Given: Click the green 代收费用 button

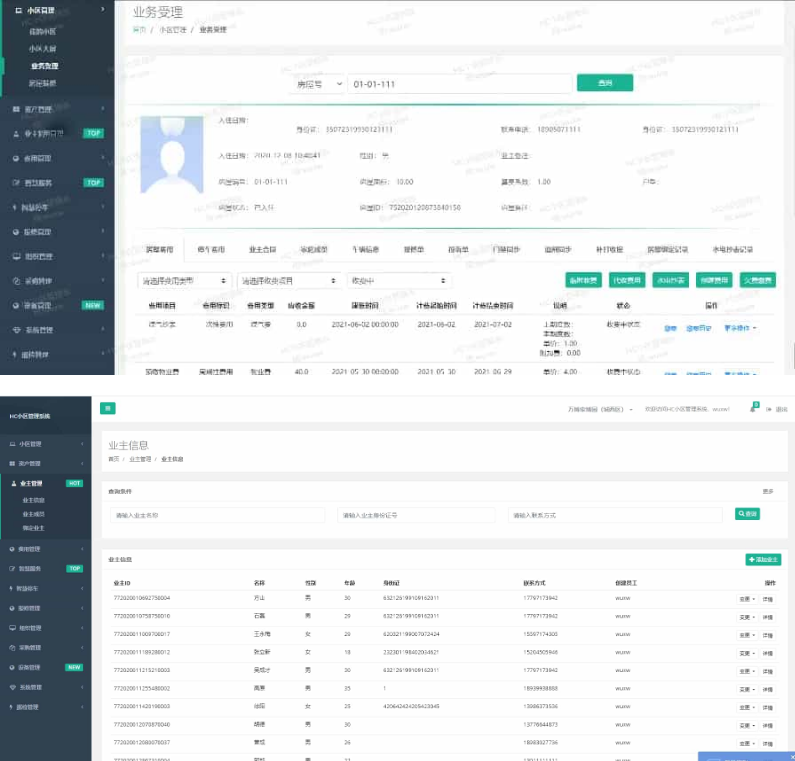Looking at the screenshot, I should pyautogui.click(x=627, y=281).
